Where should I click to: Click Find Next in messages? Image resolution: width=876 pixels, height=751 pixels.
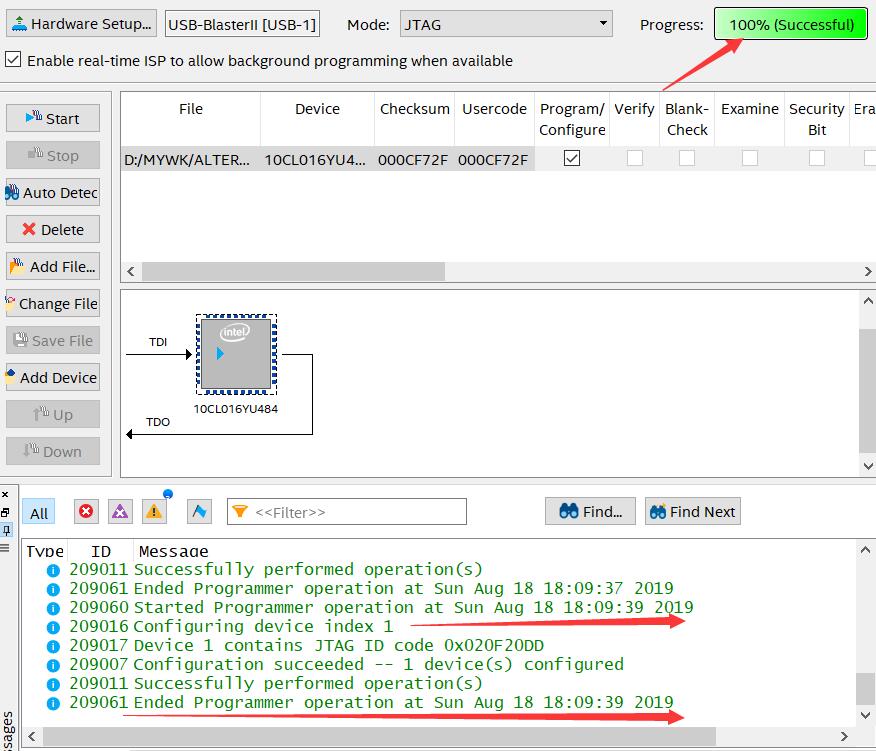(693, 511)
